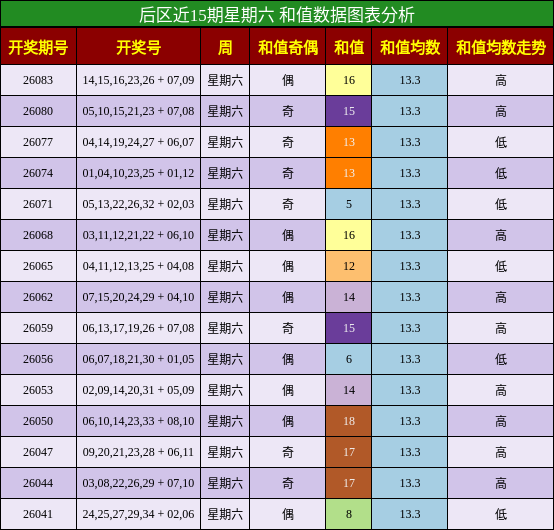Click issue number 26080
This screenshot has height=530, width=554.
click(38, 111)
